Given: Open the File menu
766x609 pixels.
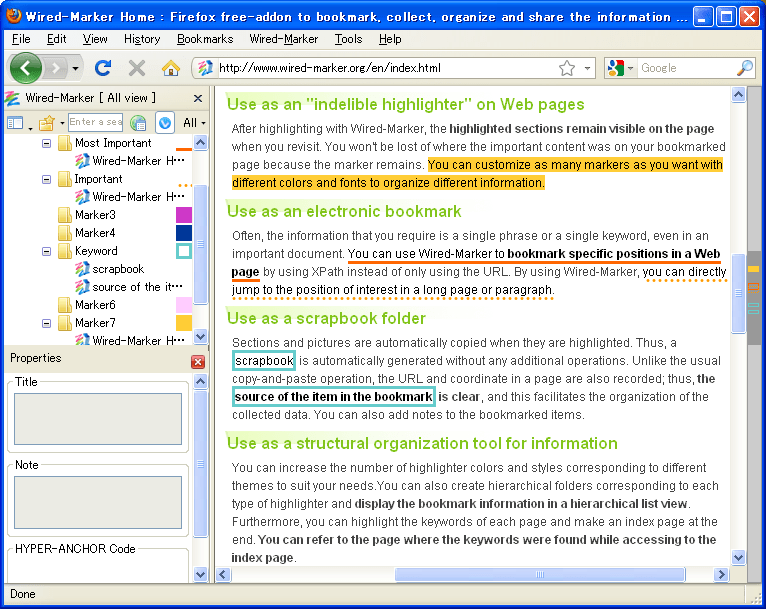Looking at the screenshot, I should (x=21, y=39).
